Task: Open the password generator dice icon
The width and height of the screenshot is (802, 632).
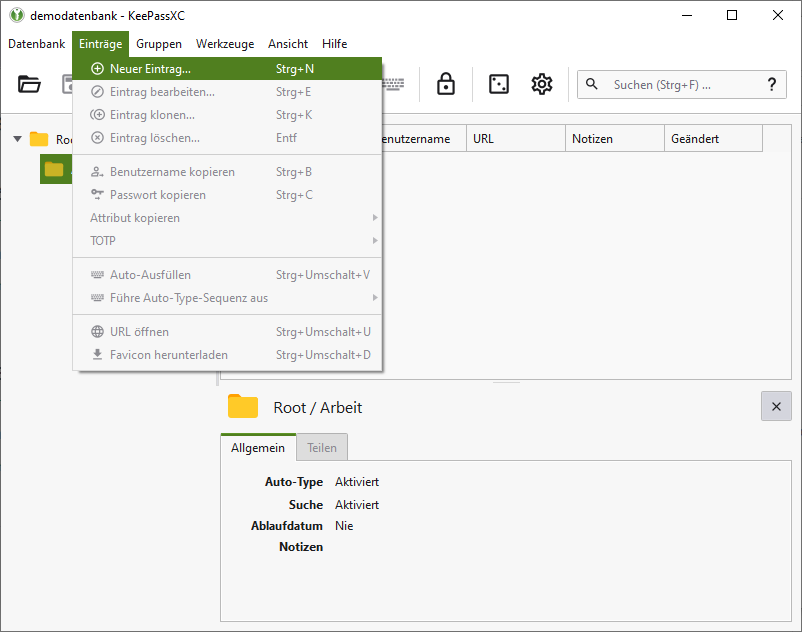Action: coord(498,85)
